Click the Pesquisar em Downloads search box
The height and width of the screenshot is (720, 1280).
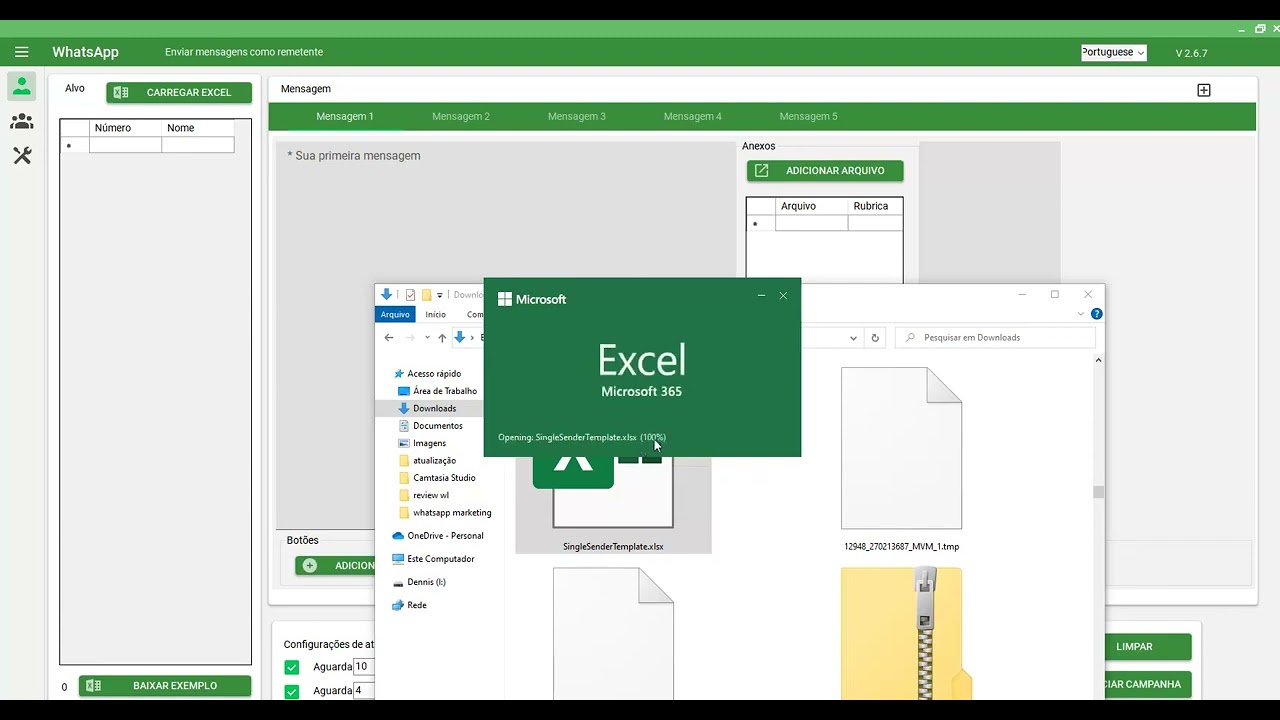[x=996, y=338]
